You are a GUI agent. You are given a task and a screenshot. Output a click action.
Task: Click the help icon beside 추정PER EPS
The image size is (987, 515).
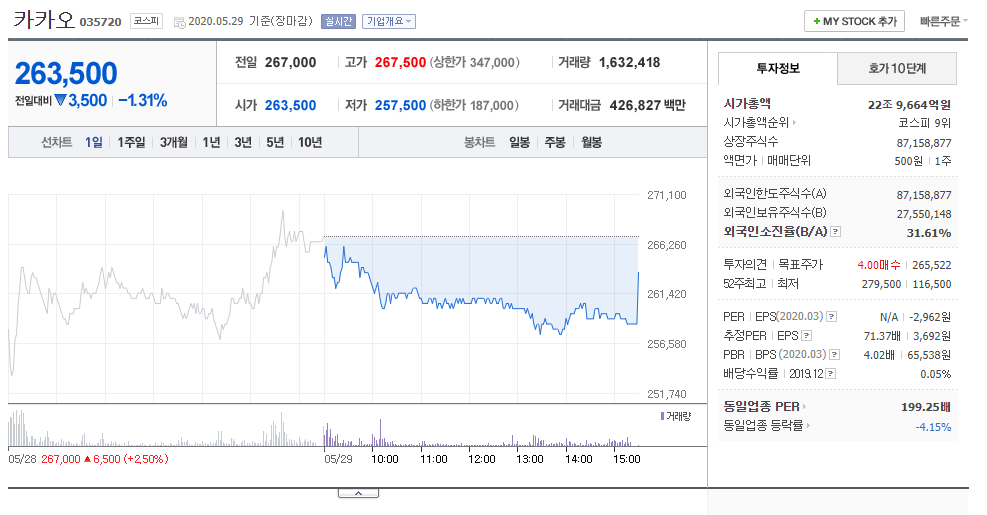pyautogui.click(x=806, y=336)
